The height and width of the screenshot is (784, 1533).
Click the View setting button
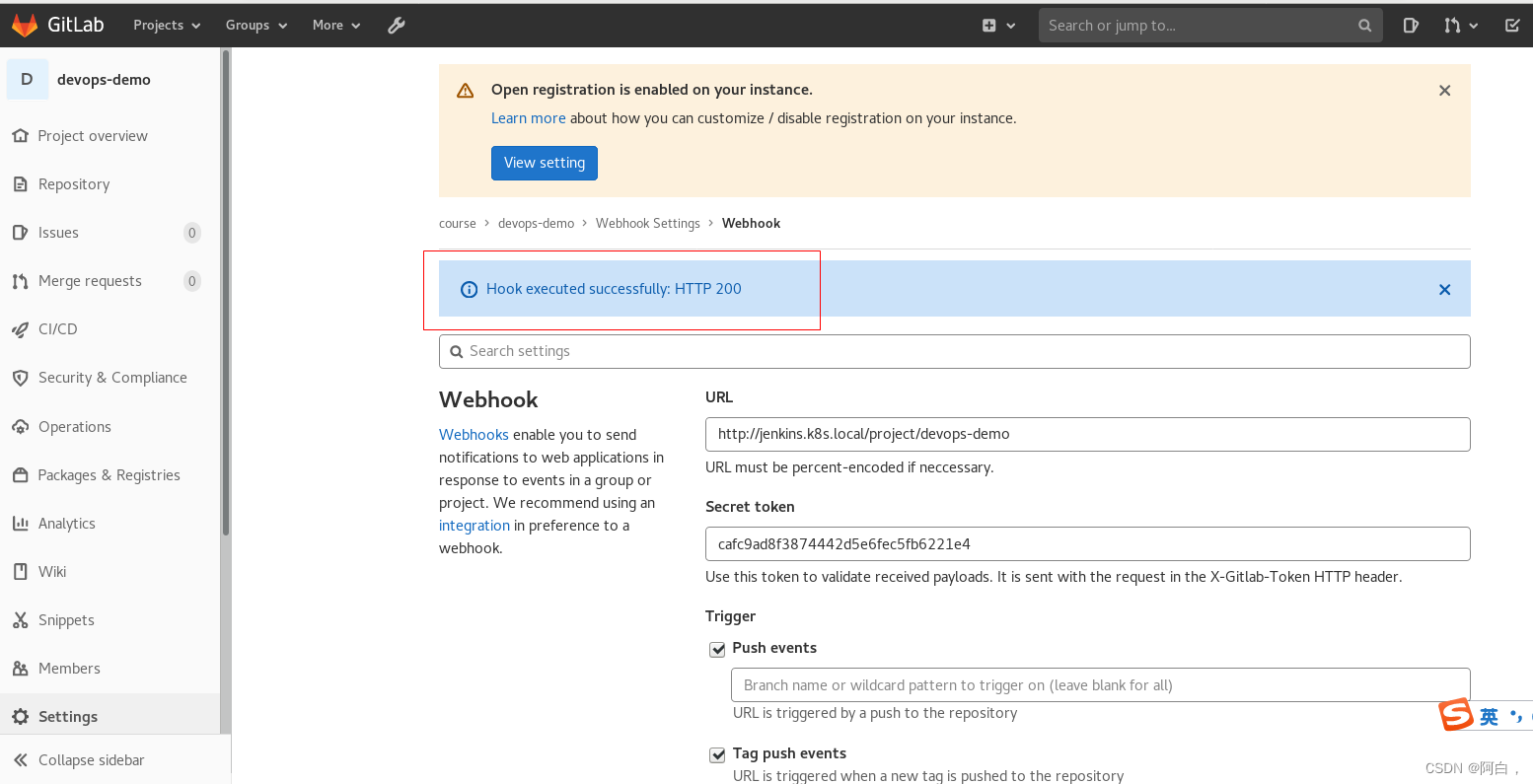click(x=545, y=163)
